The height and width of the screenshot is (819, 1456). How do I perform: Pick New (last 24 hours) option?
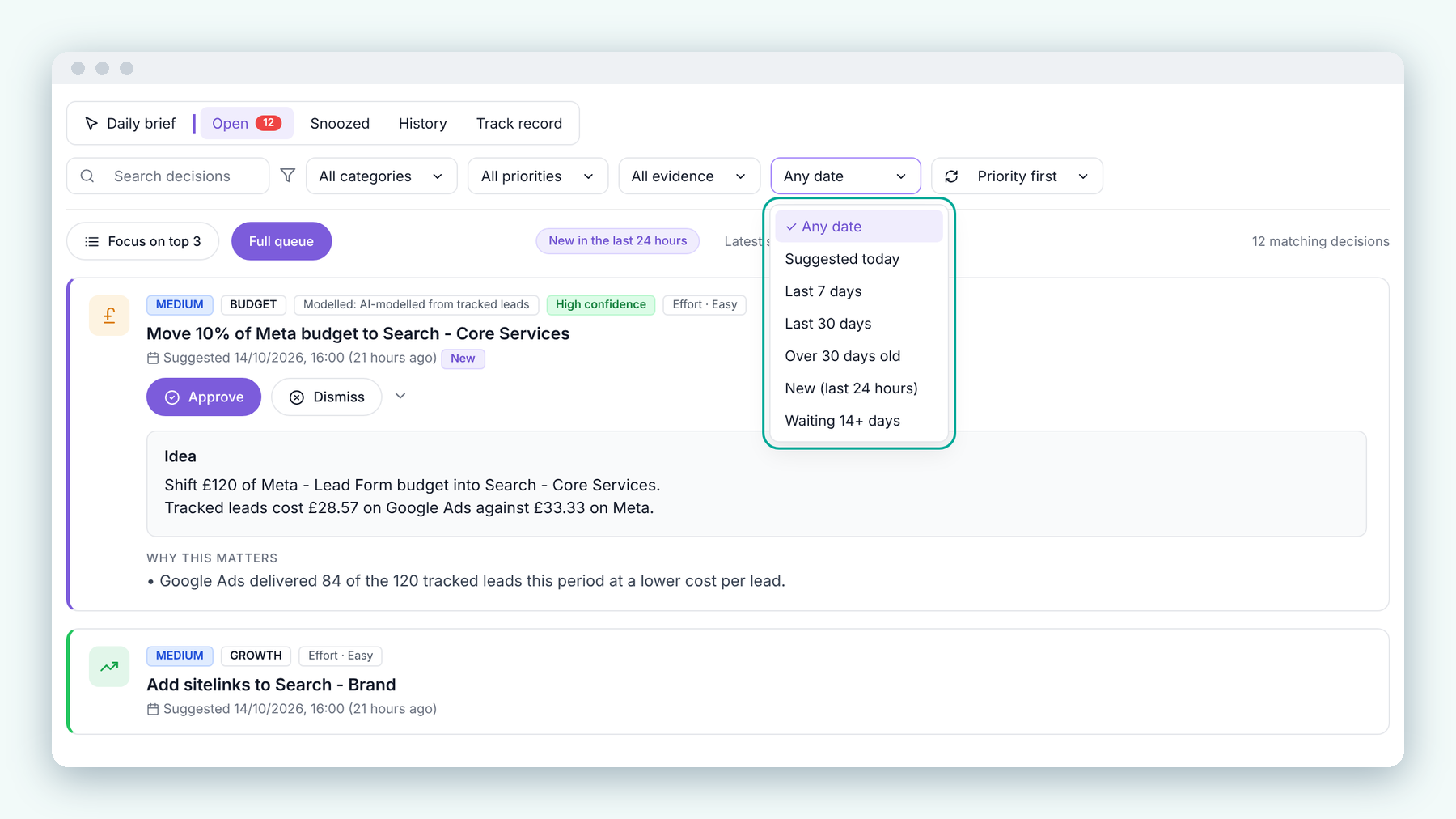click(x=859, y=388)
